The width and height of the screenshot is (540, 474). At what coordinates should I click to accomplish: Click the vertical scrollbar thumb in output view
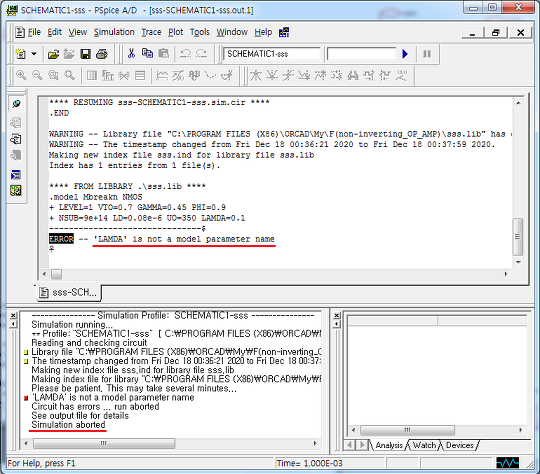tap(518, 237)
